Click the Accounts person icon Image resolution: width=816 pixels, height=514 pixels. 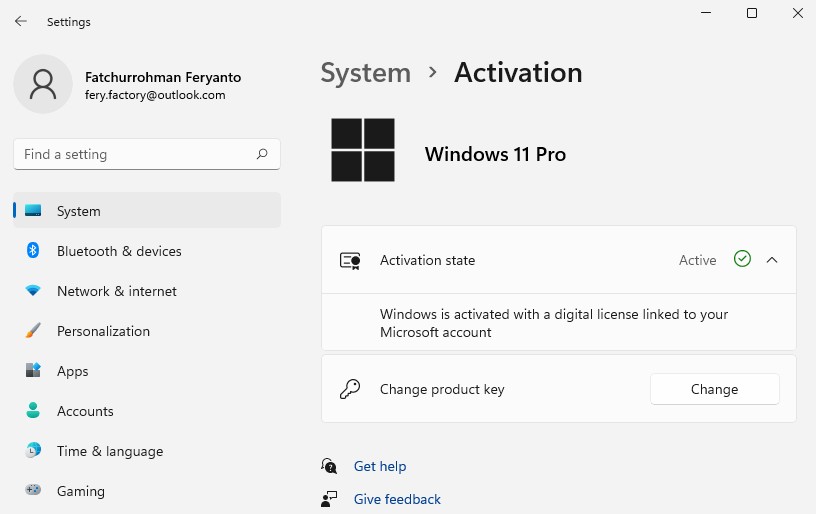coord(33,410)
